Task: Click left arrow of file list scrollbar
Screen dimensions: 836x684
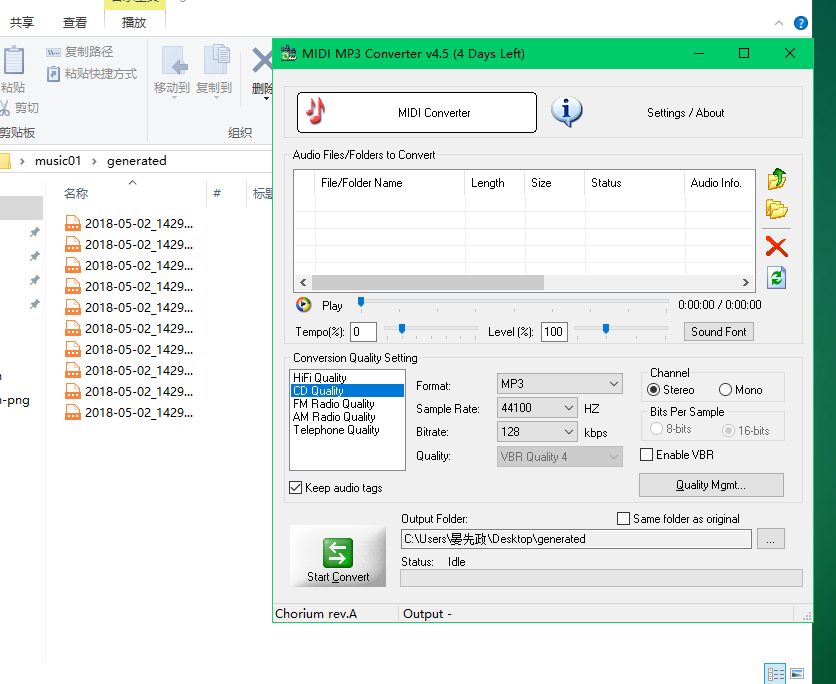Action: [x=303, y=282]
